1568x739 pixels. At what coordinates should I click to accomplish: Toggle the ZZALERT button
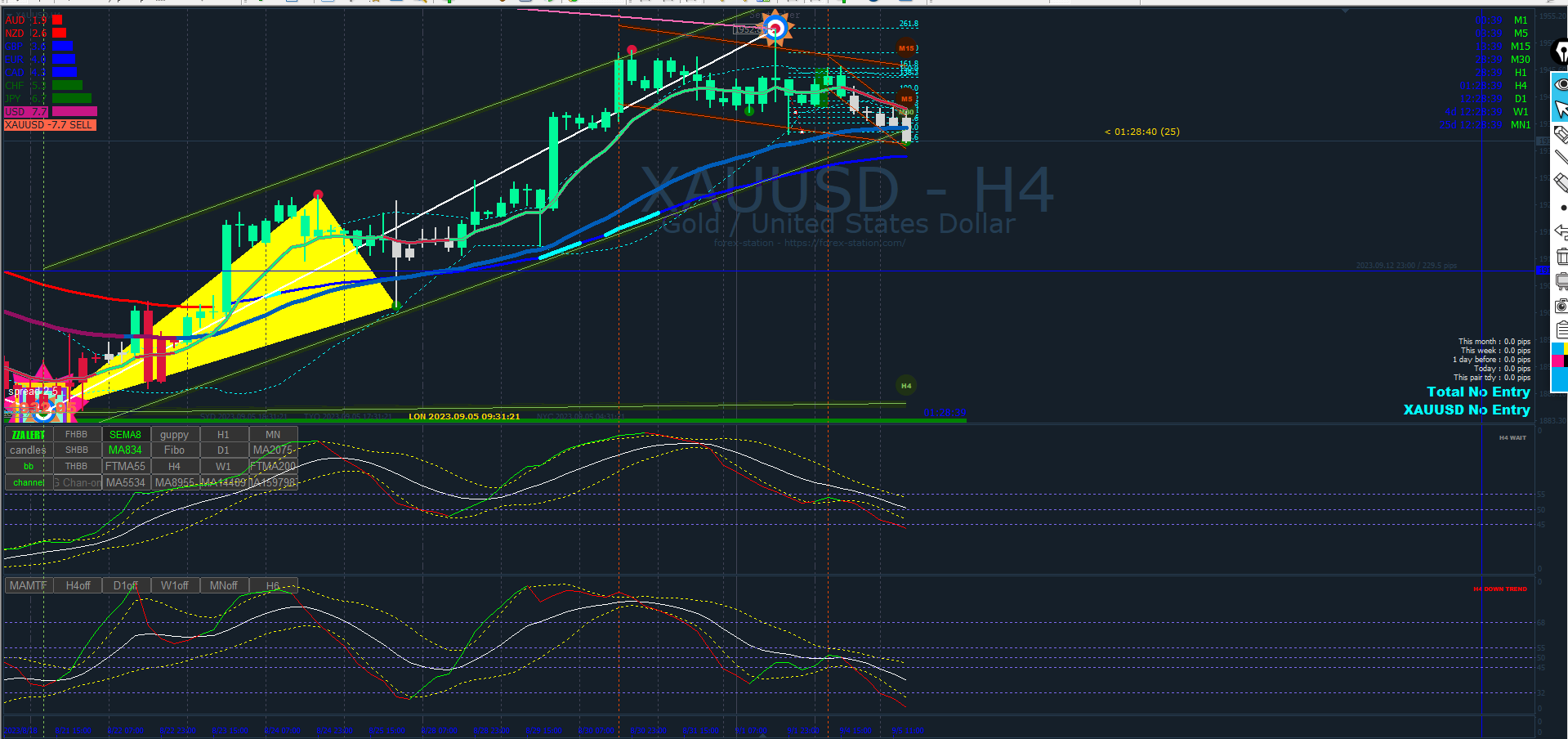(x=29, y=435)
